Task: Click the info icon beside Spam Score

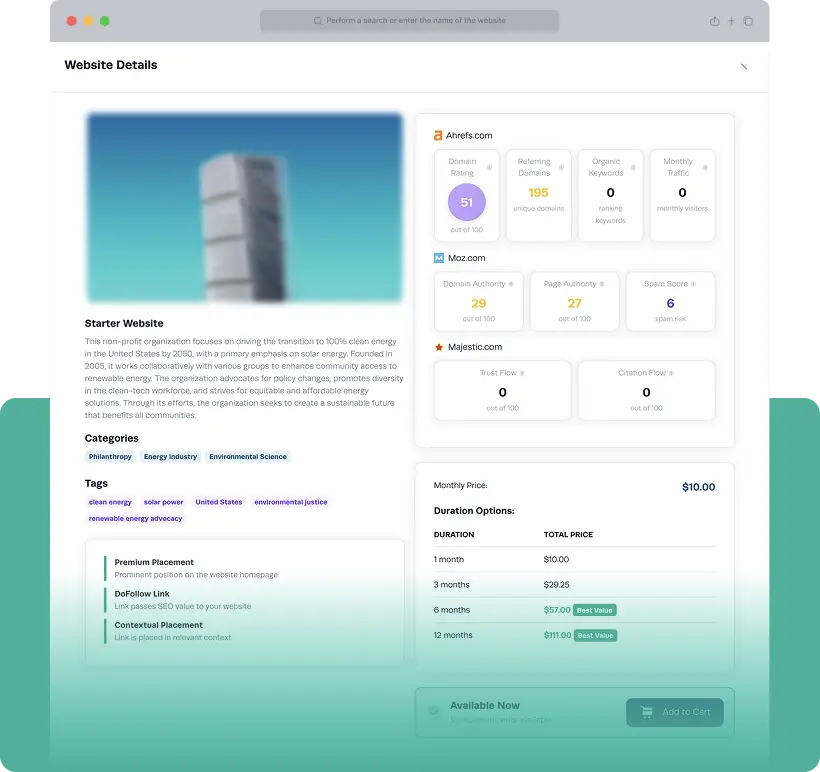Action: pos(693,284)
